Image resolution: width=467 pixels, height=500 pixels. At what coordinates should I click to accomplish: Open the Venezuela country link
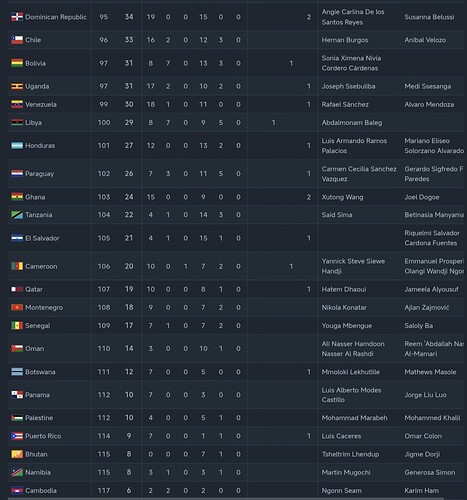(x=41, y=104)
